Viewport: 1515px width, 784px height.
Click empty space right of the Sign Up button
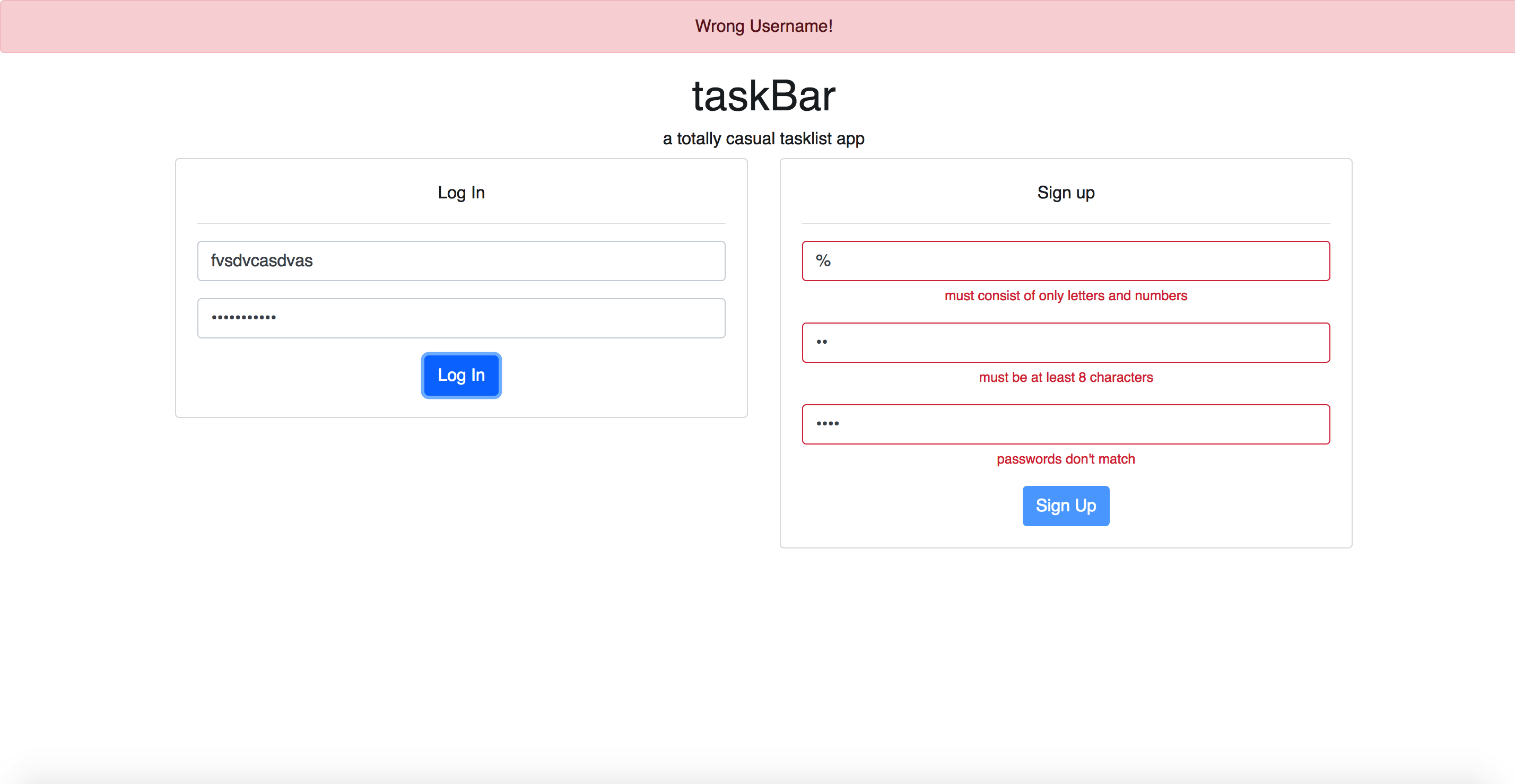(1223, 506)
